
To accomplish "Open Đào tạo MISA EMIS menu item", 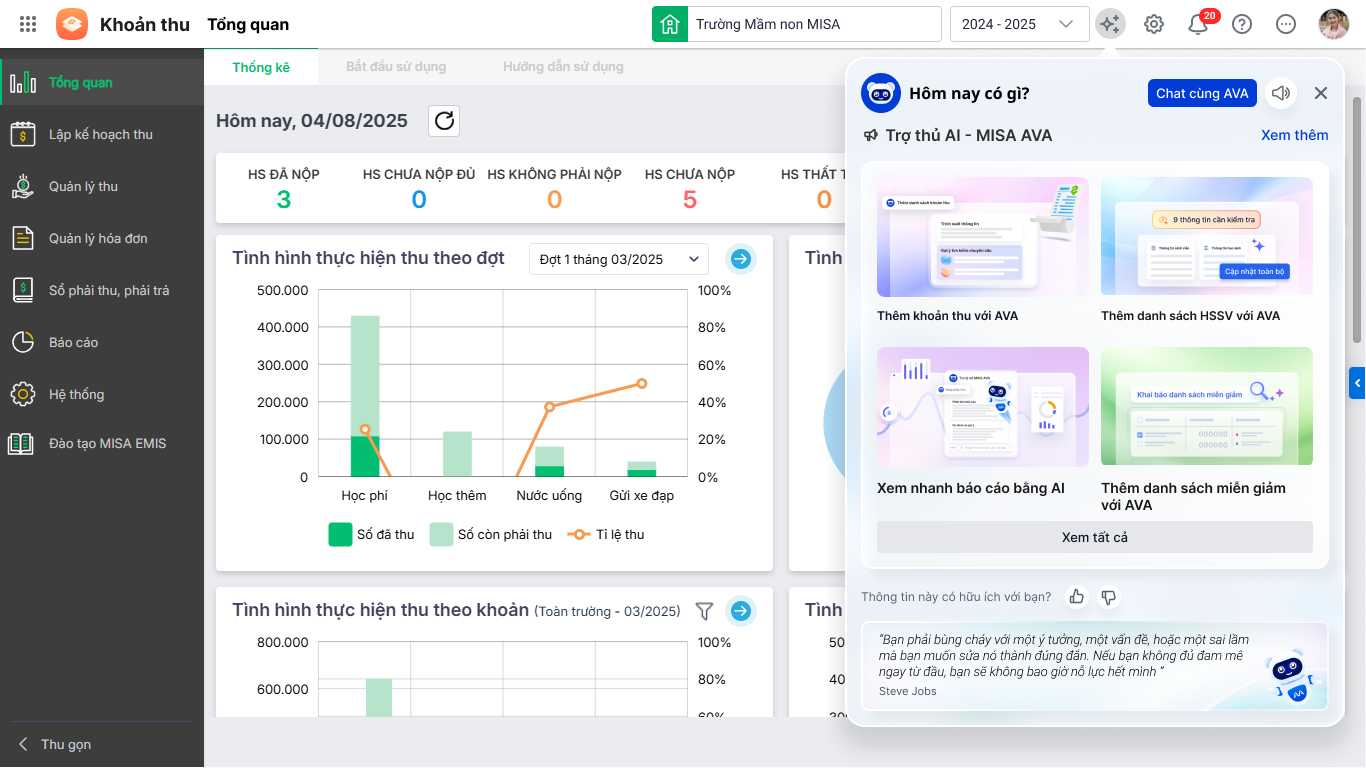I will pos(102,443).
